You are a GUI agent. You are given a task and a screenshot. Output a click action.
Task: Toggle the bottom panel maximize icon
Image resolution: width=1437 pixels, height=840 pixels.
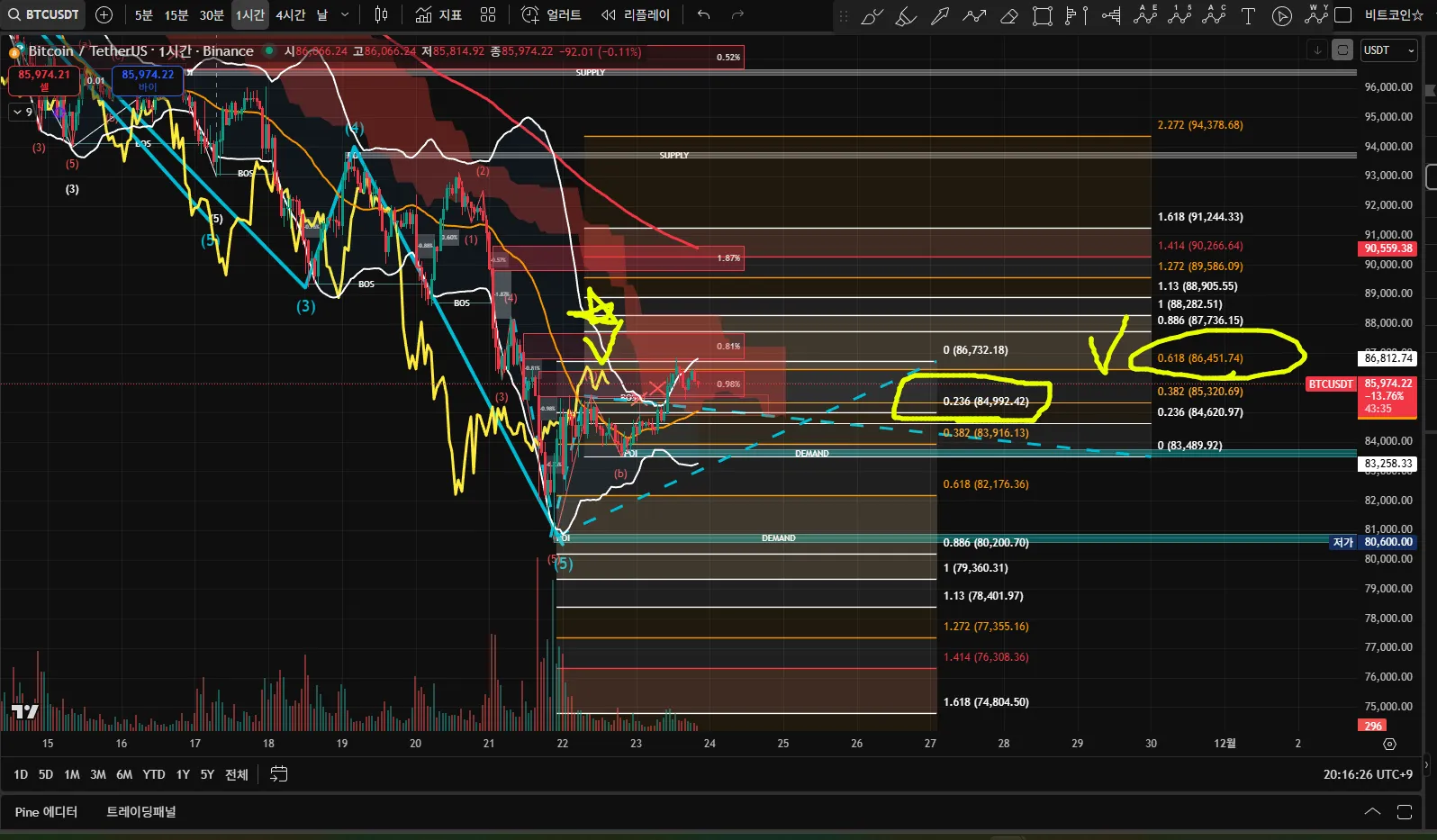coord(1404,812)
